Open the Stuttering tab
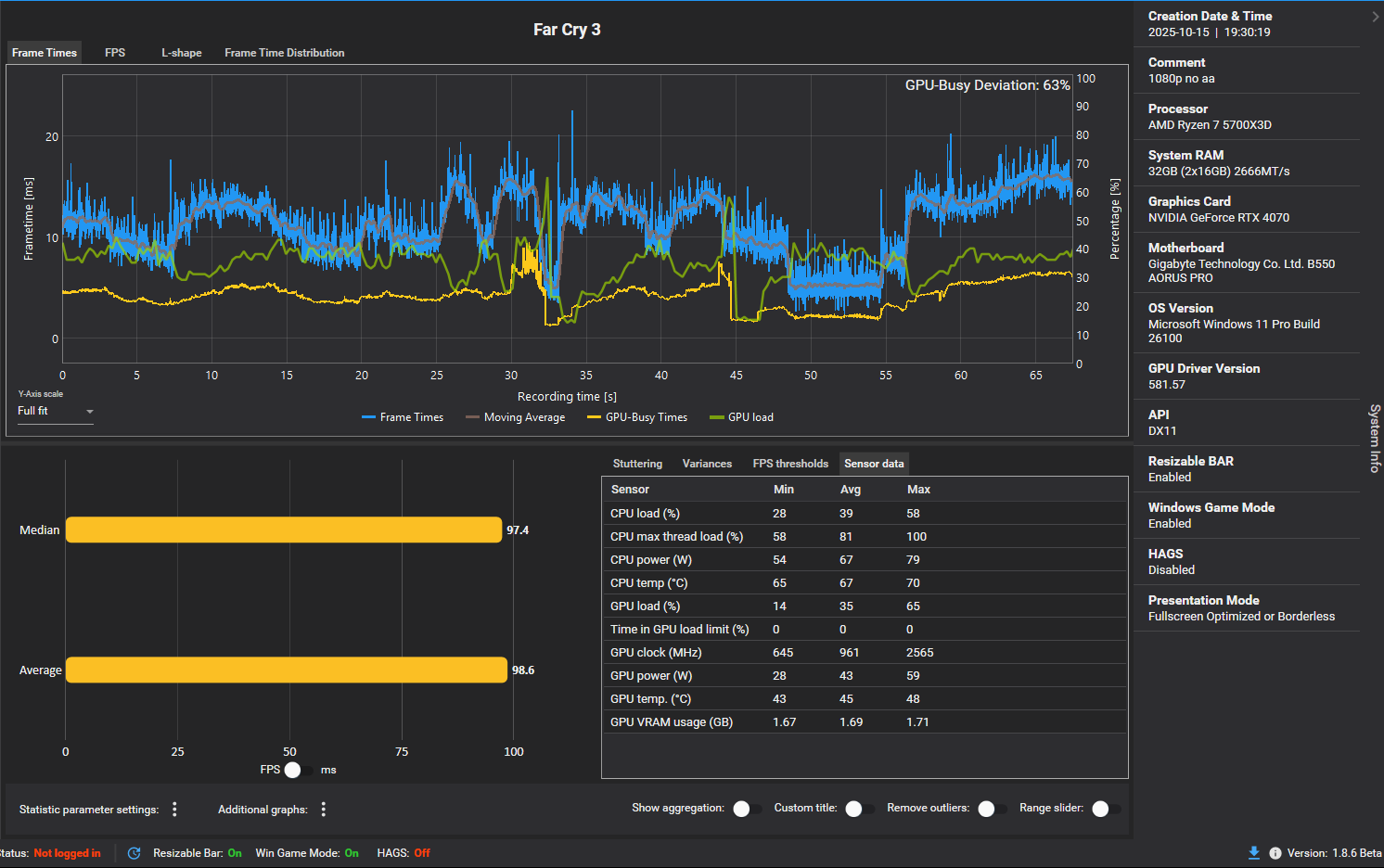Screen dimensions: 1384x868 point(637,464)
